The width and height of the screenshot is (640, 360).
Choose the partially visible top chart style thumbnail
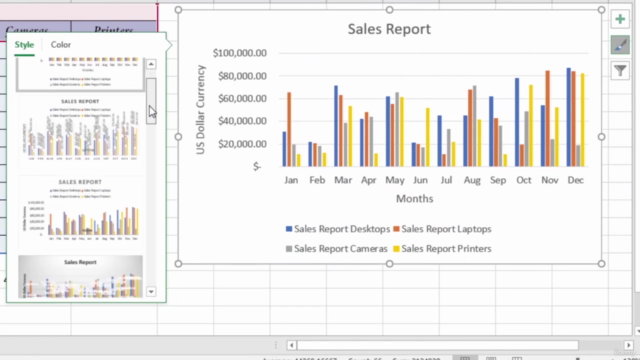(80, 74)
